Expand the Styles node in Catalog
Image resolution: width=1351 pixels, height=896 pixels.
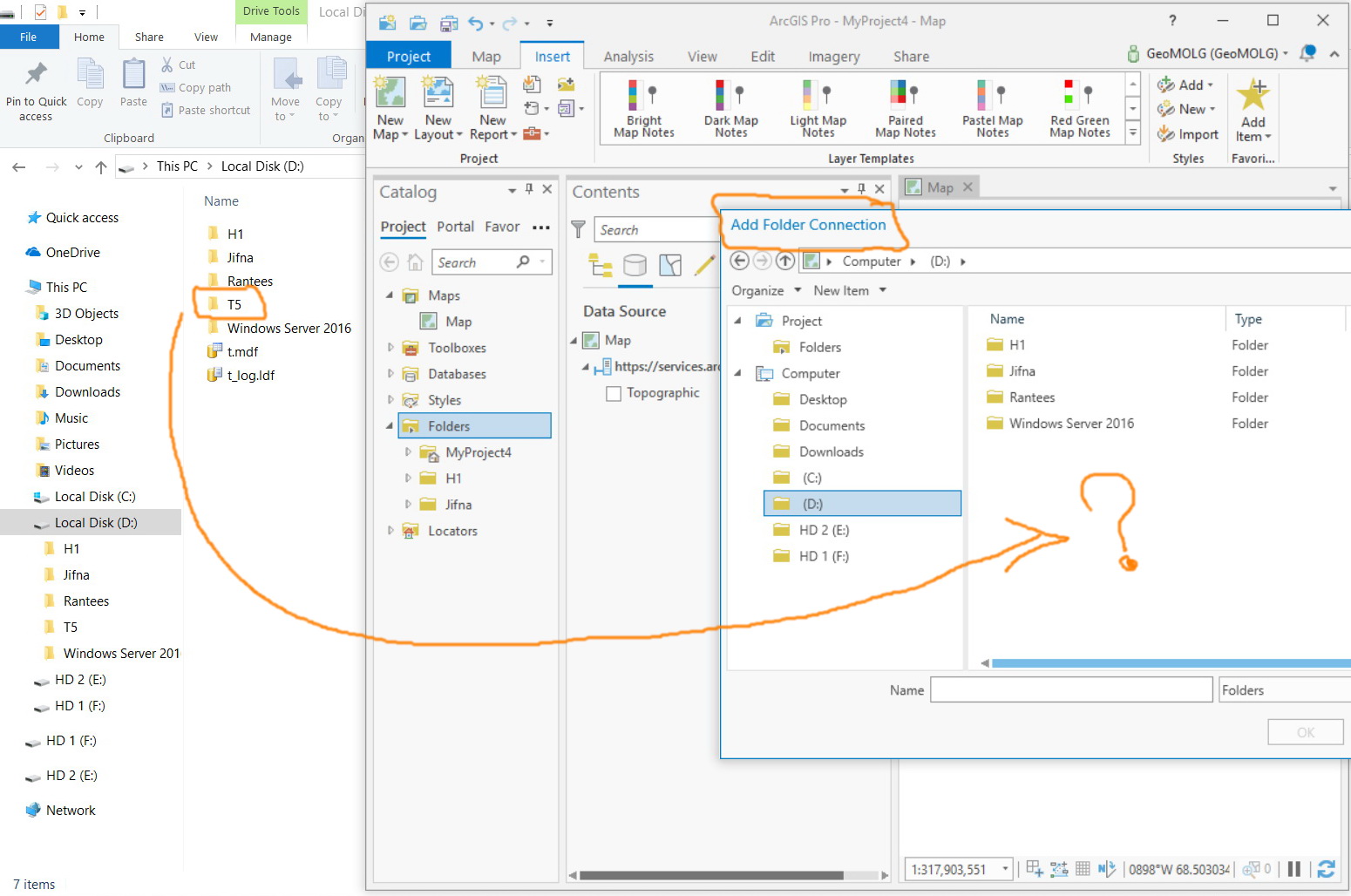pos(390,399)
